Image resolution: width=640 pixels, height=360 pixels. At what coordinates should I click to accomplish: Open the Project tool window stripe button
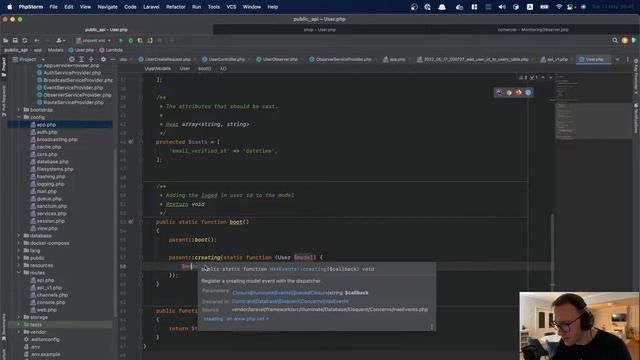coord(4,67)
